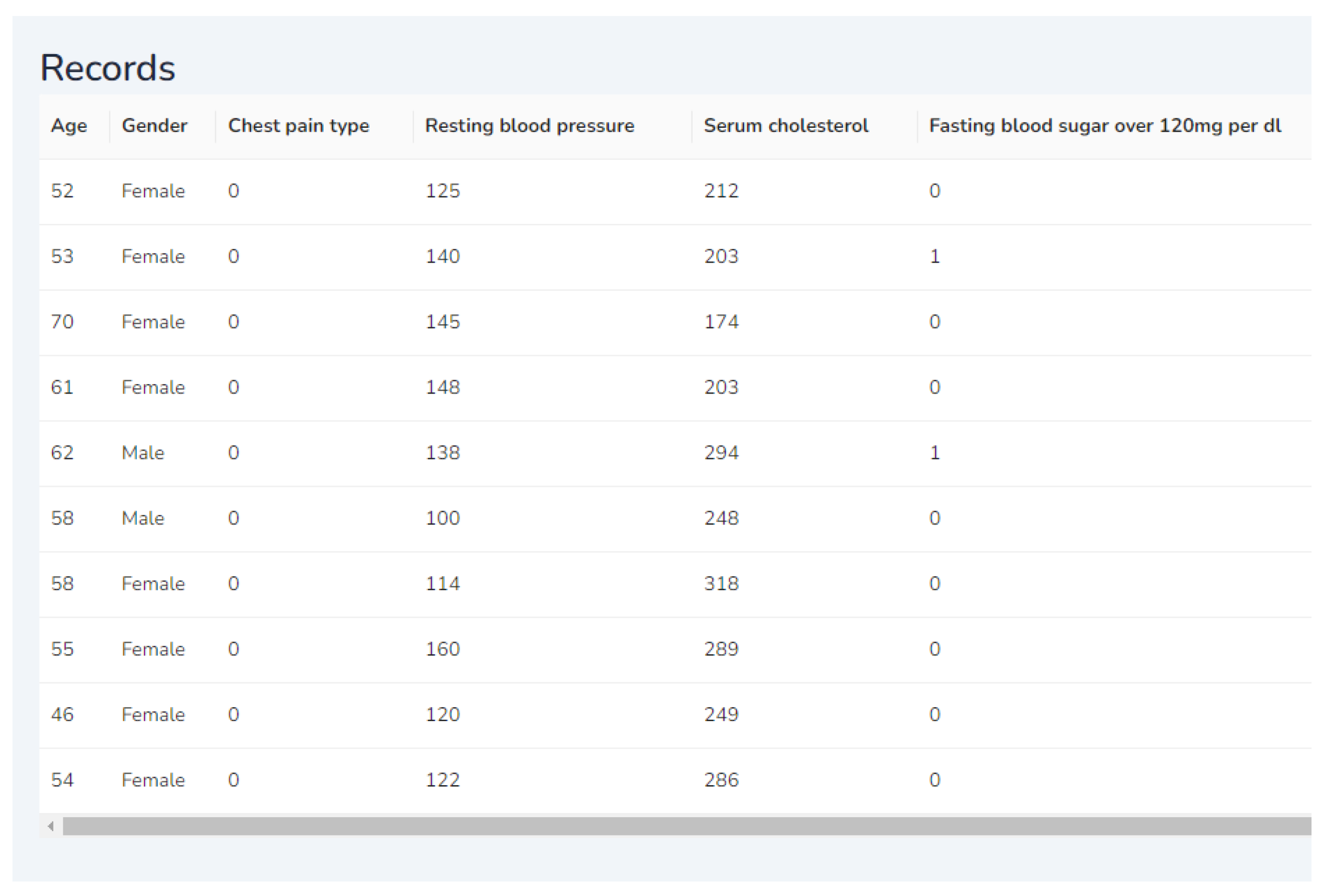This screenshot has height=896, width=1321.
Task: Click Fasting blood sugar column header
Action: tap(1104, 126)
